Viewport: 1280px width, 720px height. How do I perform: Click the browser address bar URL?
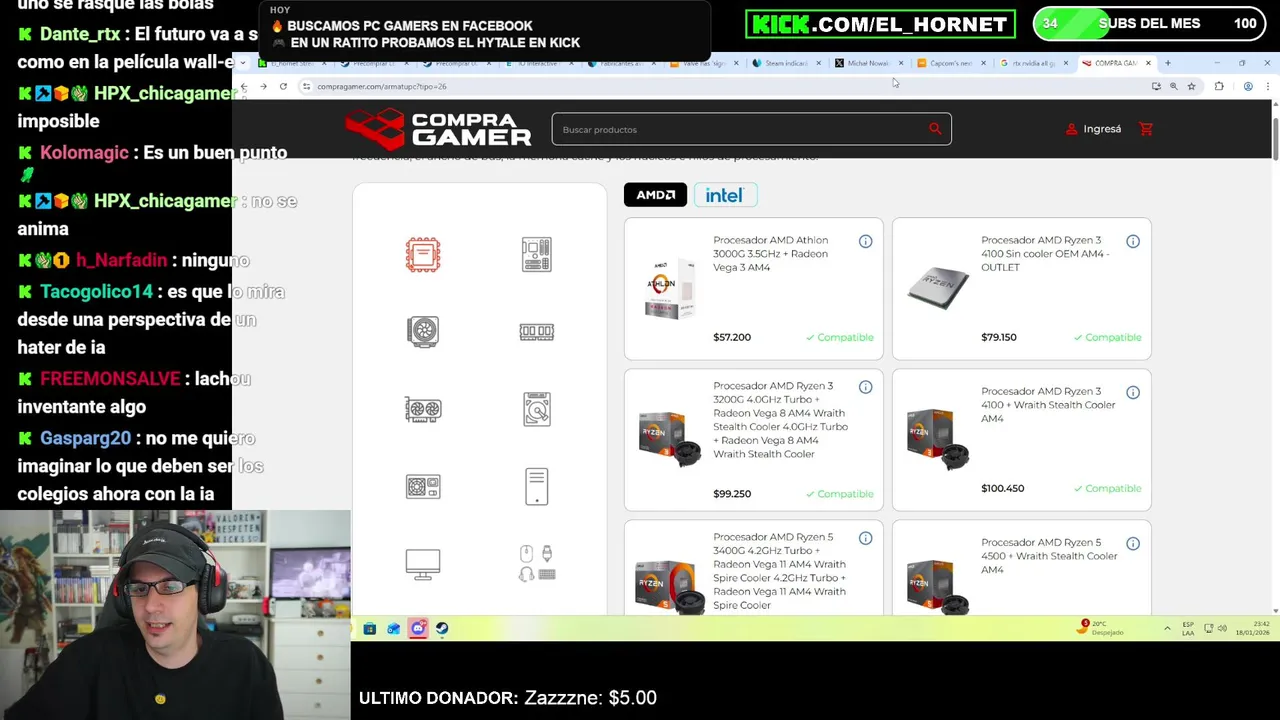tap(382, 87)
